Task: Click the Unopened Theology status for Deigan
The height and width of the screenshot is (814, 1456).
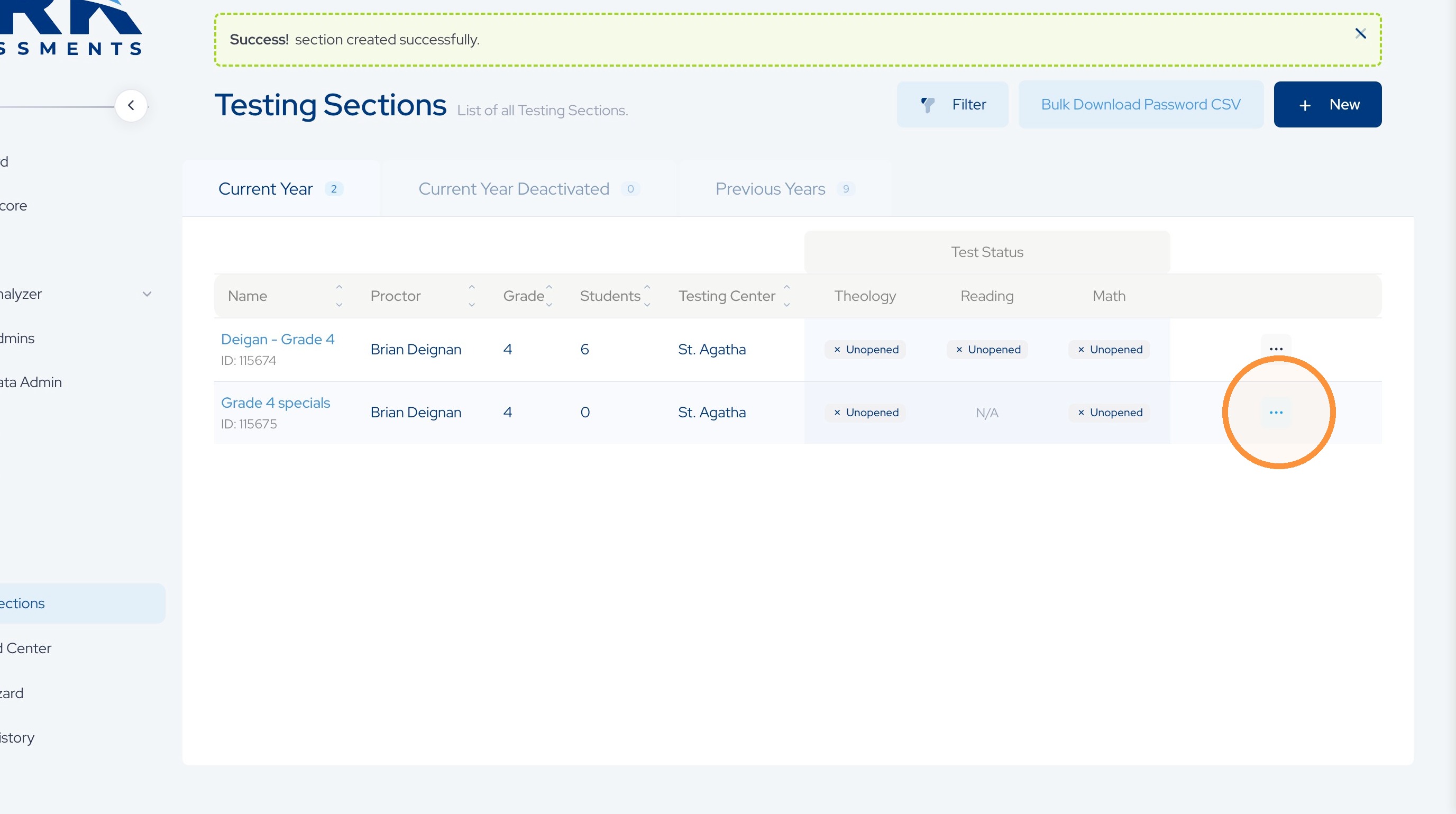Action: click(x=865, y=349)
